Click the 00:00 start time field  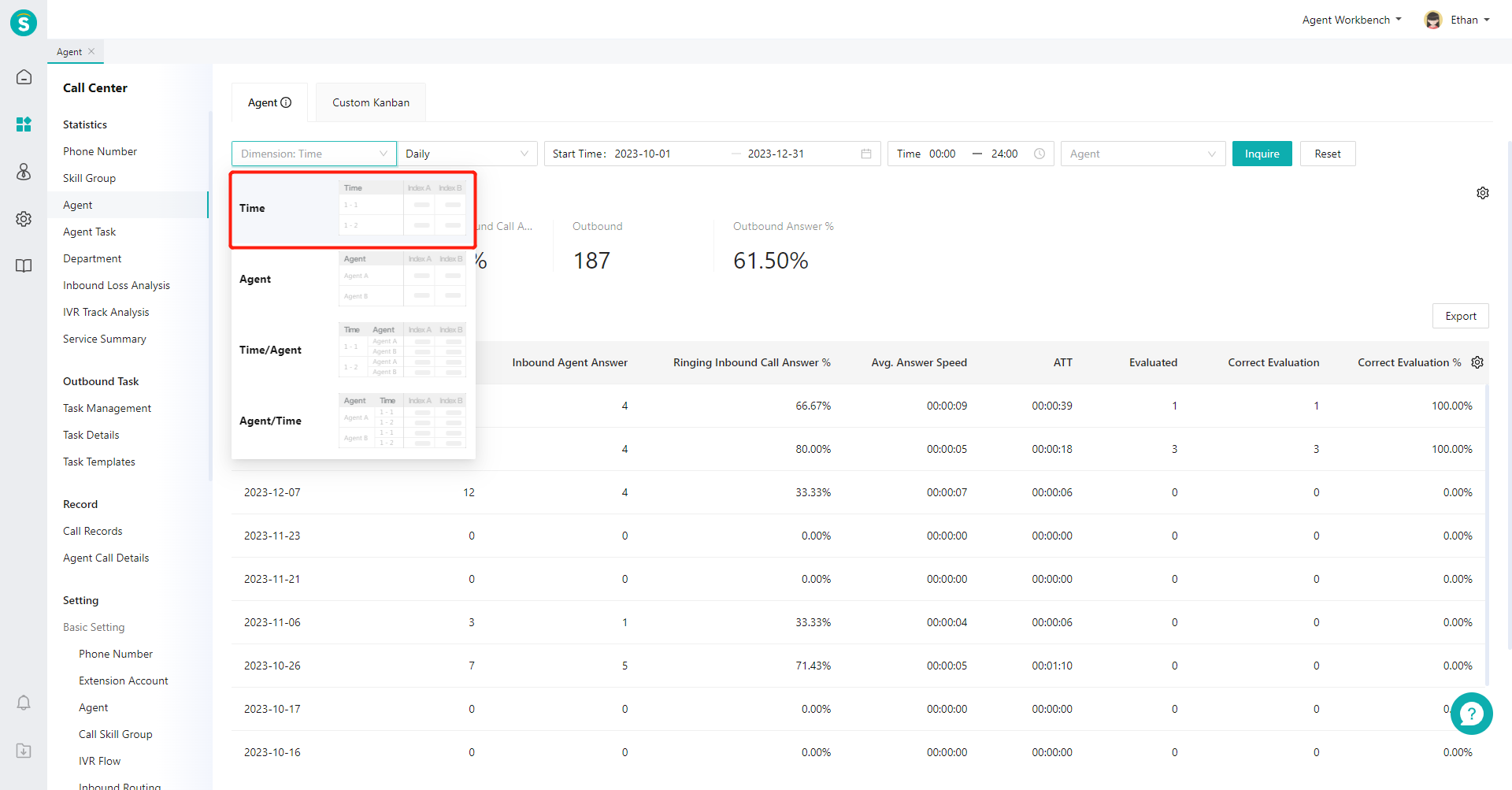pos(943,154)
